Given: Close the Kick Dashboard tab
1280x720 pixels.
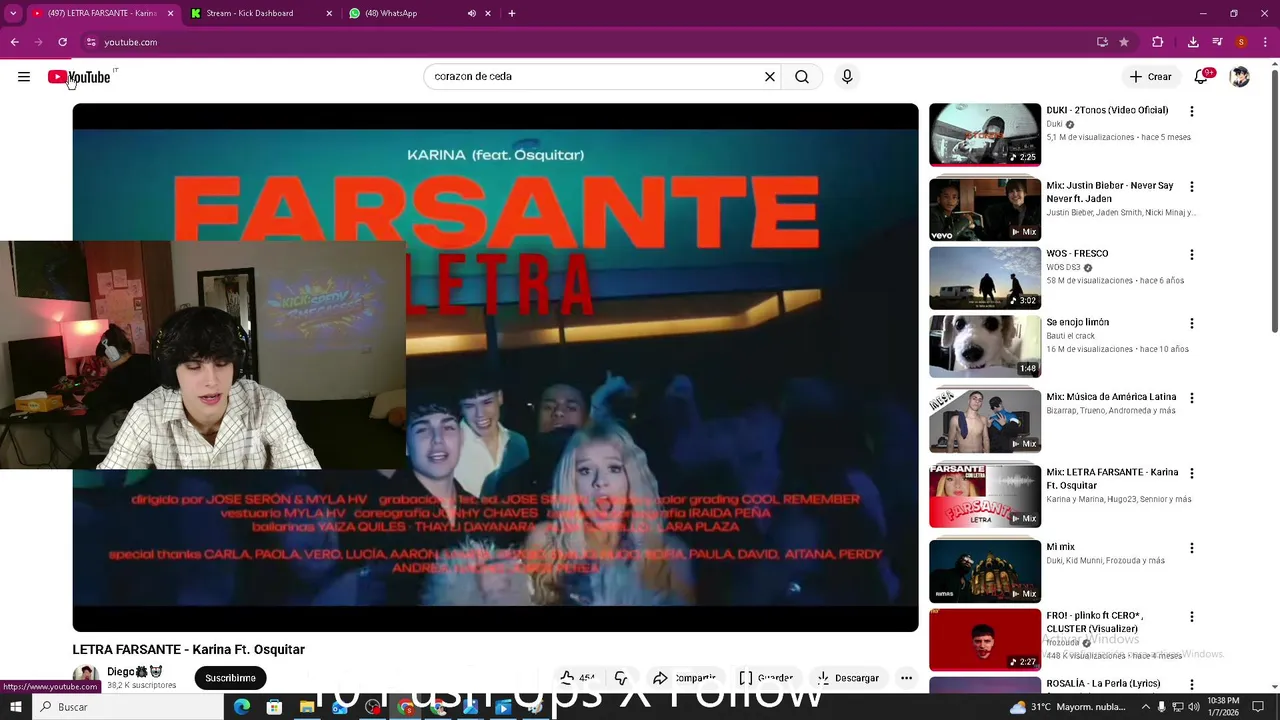Looking at the screenshot, I should click(x=329, y=13).
